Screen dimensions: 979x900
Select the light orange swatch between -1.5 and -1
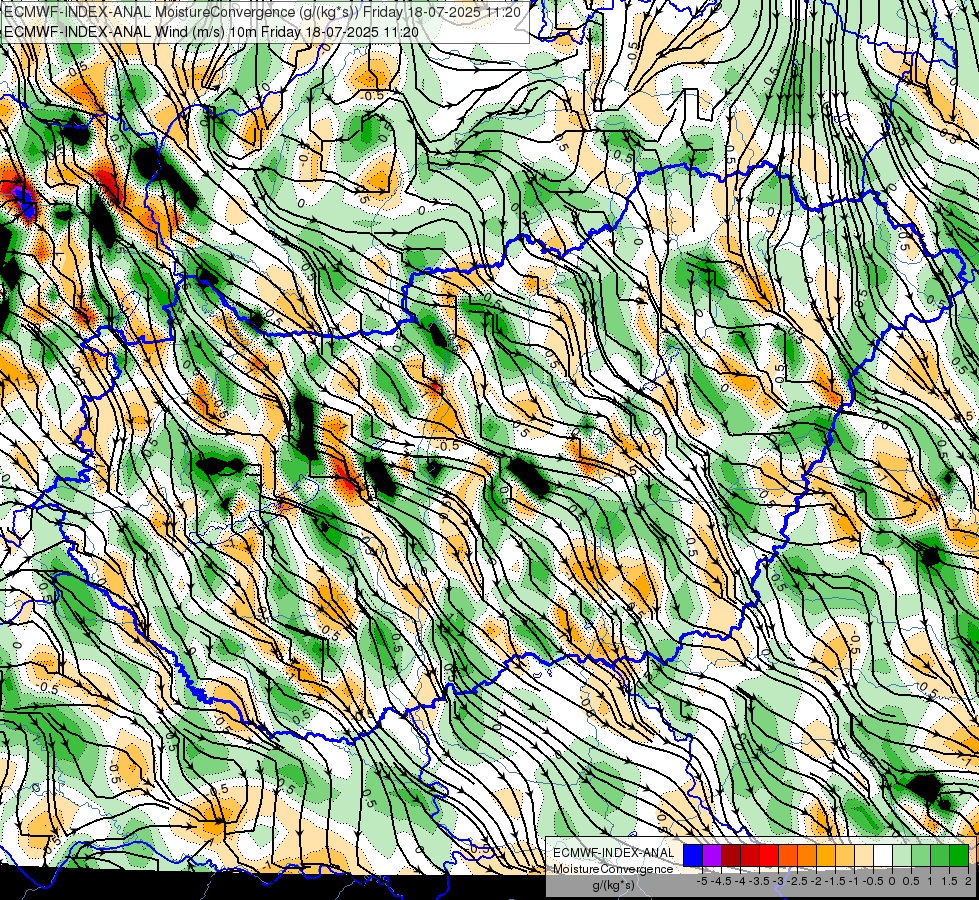click(x=845, y=856)
